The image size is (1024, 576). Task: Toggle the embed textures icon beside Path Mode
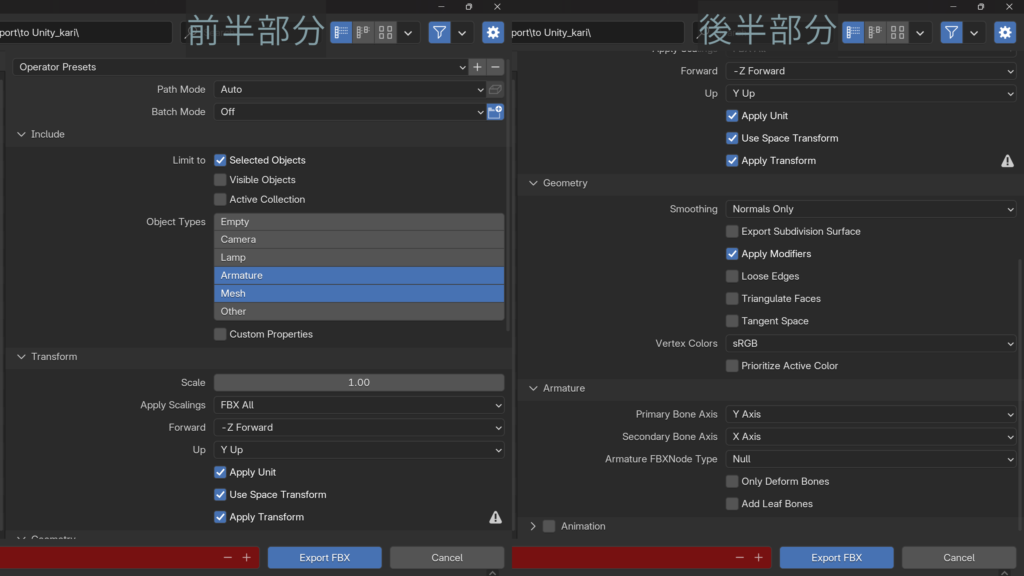coord(495,90)
